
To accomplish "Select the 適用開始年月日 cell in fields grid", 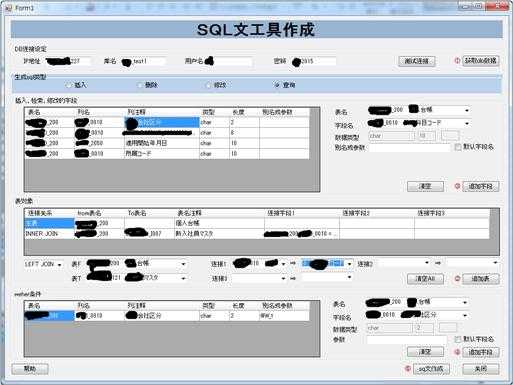I will (162, 143).
